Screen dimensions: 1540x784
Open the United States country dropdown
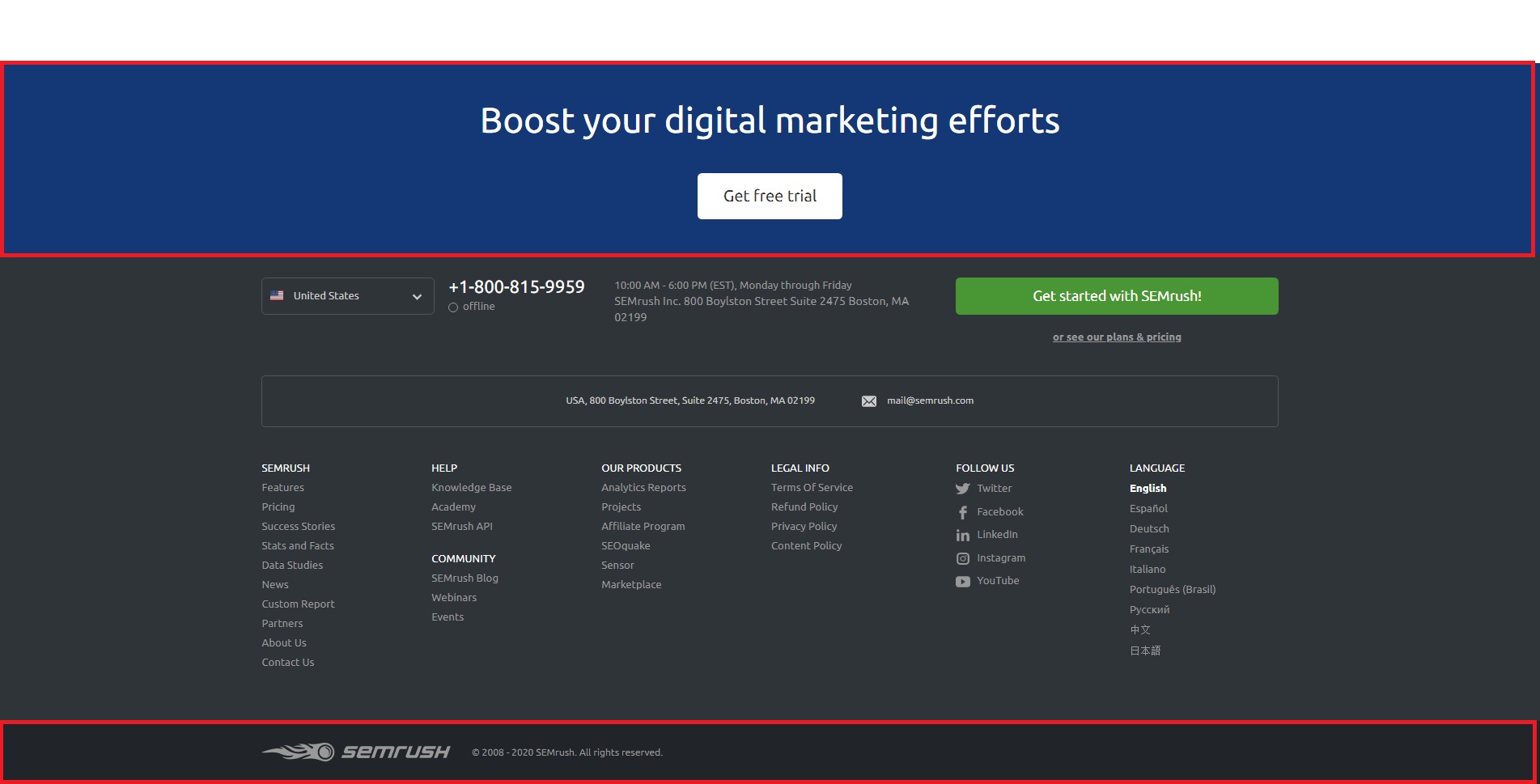(x=347, y=296)
